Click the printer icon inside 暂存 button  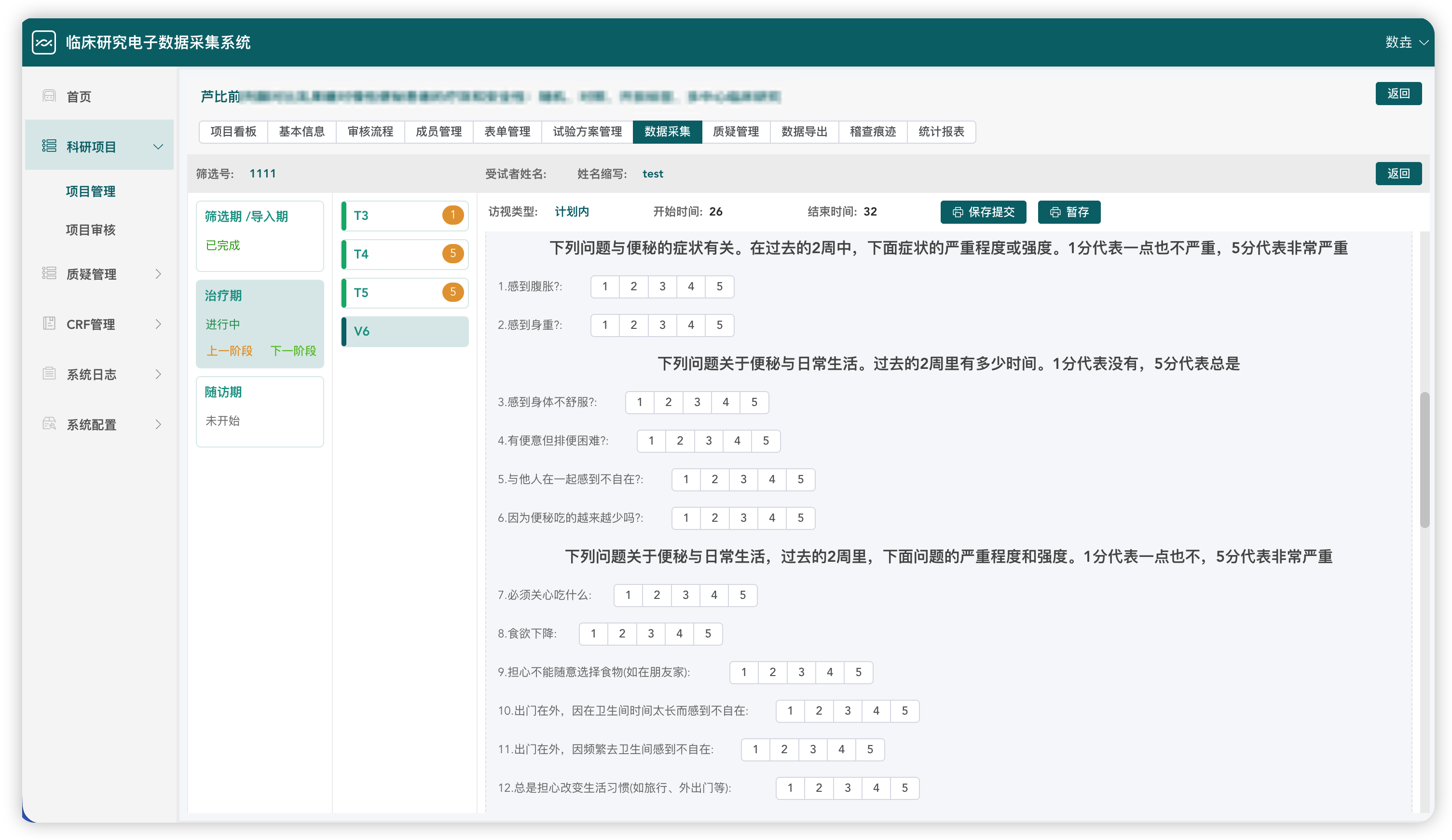(x=1055, y=212)
